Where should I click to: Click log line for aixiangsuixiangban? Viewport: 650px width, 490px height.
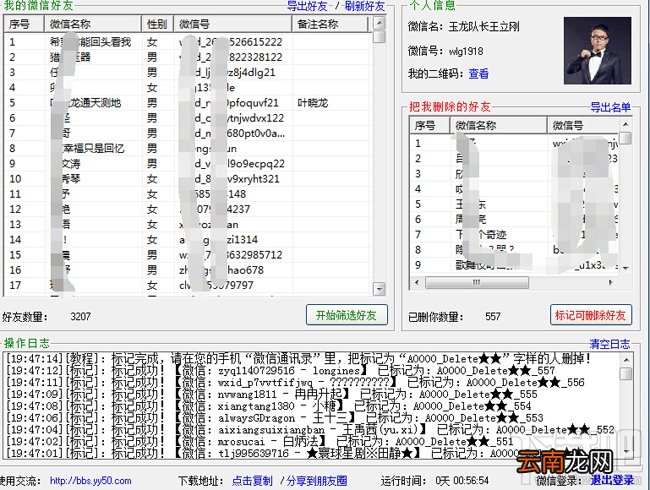coord(310,430)
